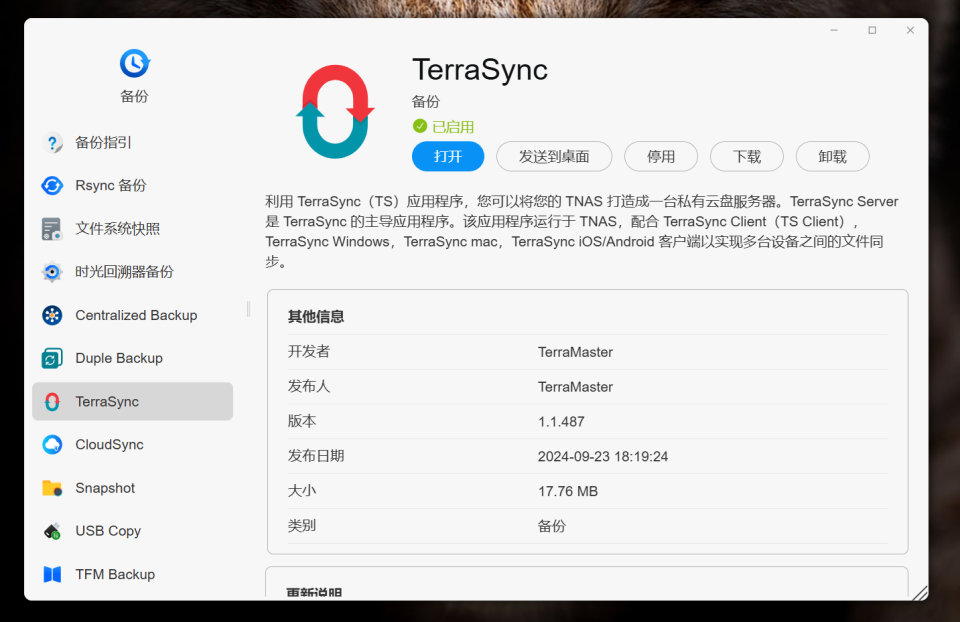Screen dimensions: 960x622
Task: Open Duple Backup from the sidebar
Action: [x=132, y=358]
